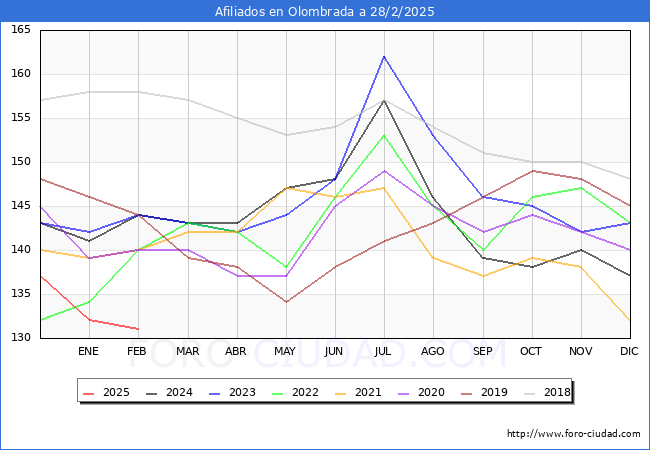650x450 pixels.
Task: Select the 2022 legend label
Action: [305, 392]
